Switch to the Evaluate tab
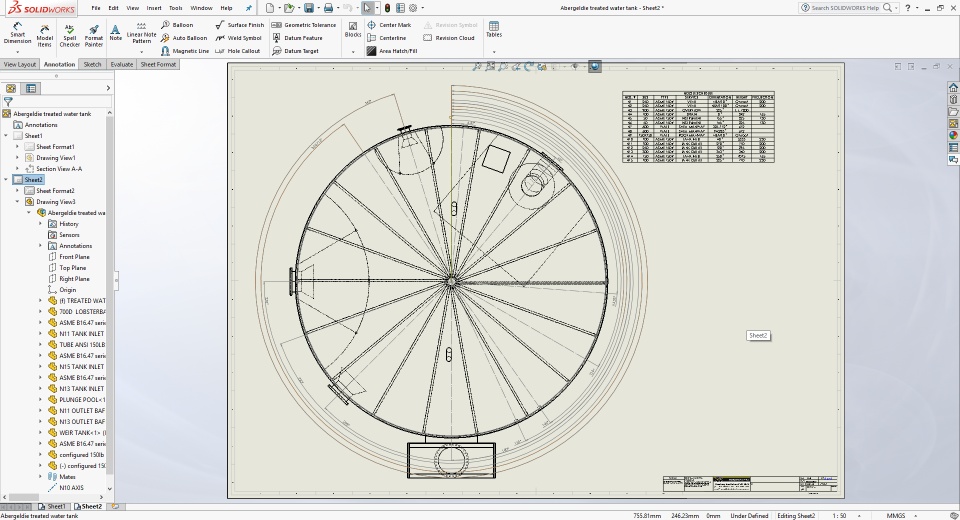Image resolution: width=960 pixels, height=520 pixels. pyautogui.click(x=122, y=64)
